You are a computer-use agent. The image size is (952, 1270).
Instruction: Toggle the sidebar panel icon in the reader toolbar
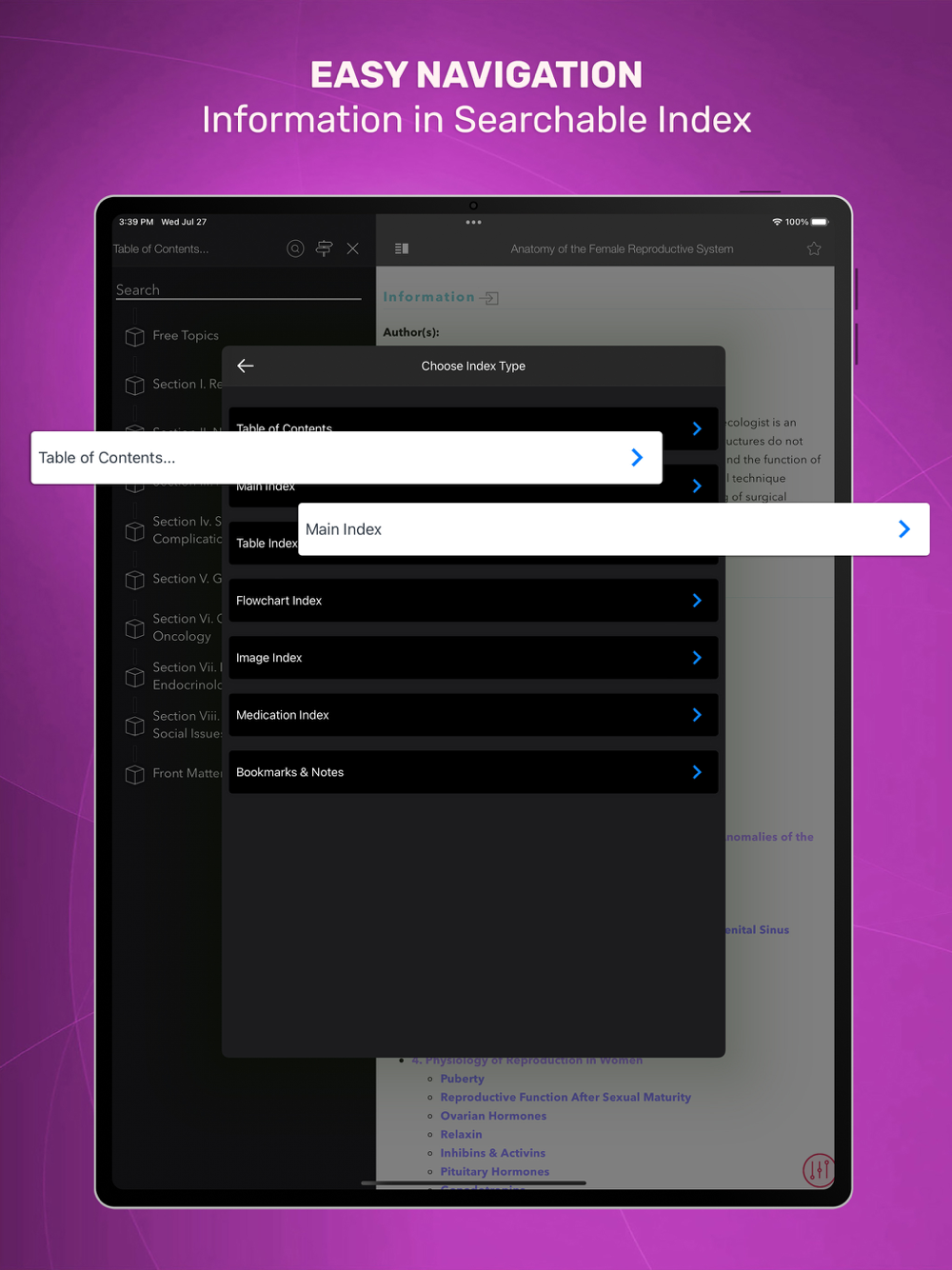402,248
